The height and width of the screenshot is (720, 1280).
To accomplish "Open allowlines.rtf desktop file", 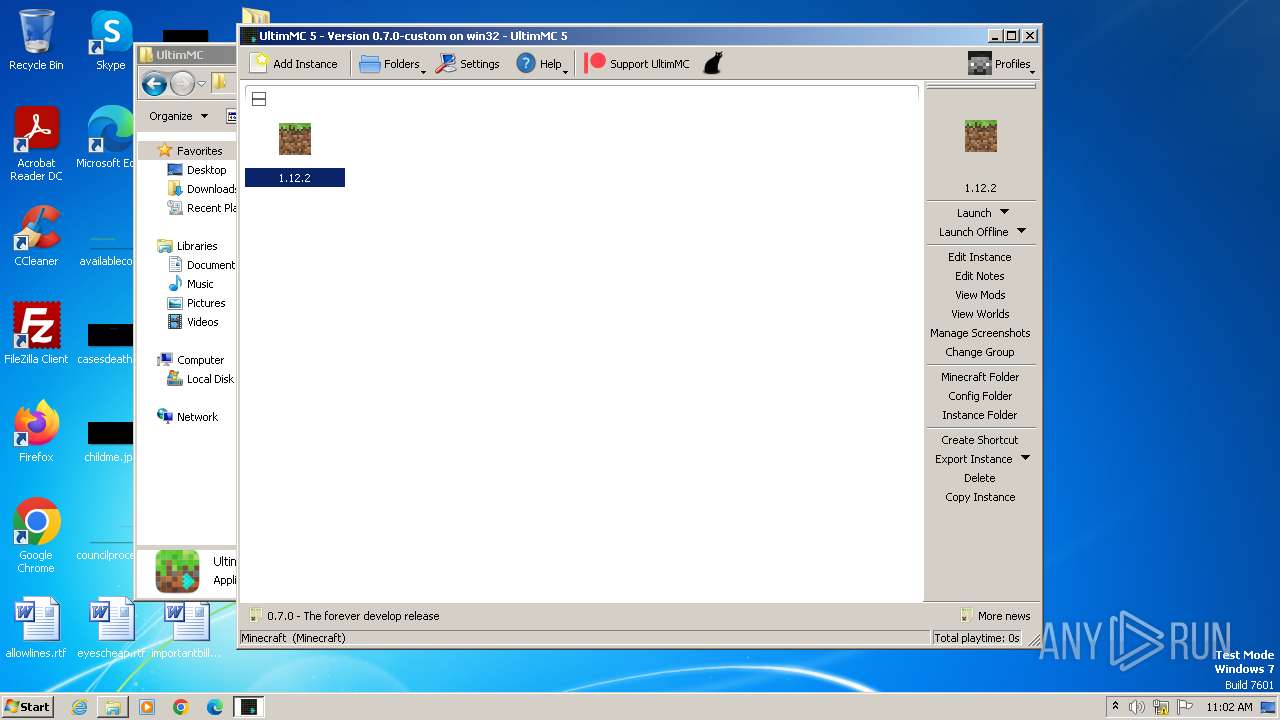I will tap(36, 628).
